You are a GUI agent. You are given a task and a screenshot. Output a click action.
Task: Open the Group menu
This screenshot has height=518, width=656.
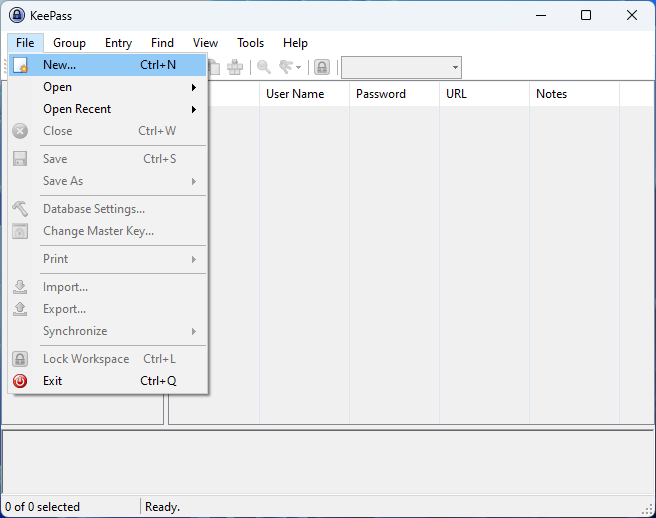[69, 43]
